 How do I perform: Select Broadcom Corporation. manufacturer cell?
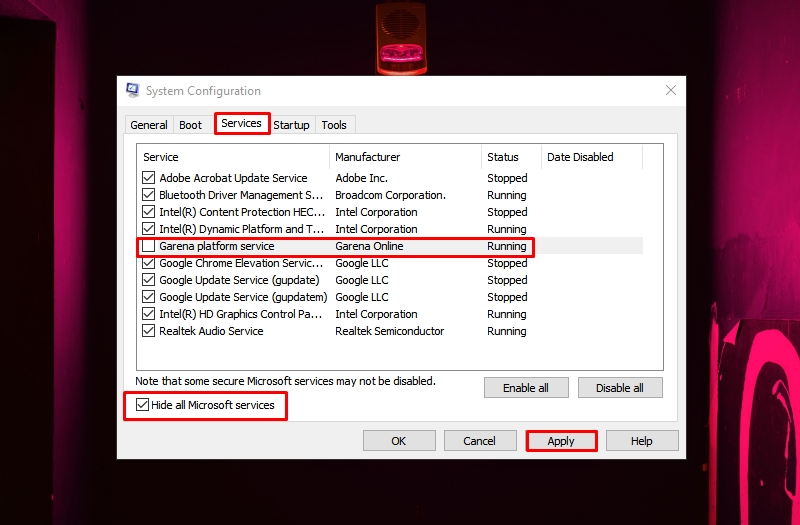(390, 195)
